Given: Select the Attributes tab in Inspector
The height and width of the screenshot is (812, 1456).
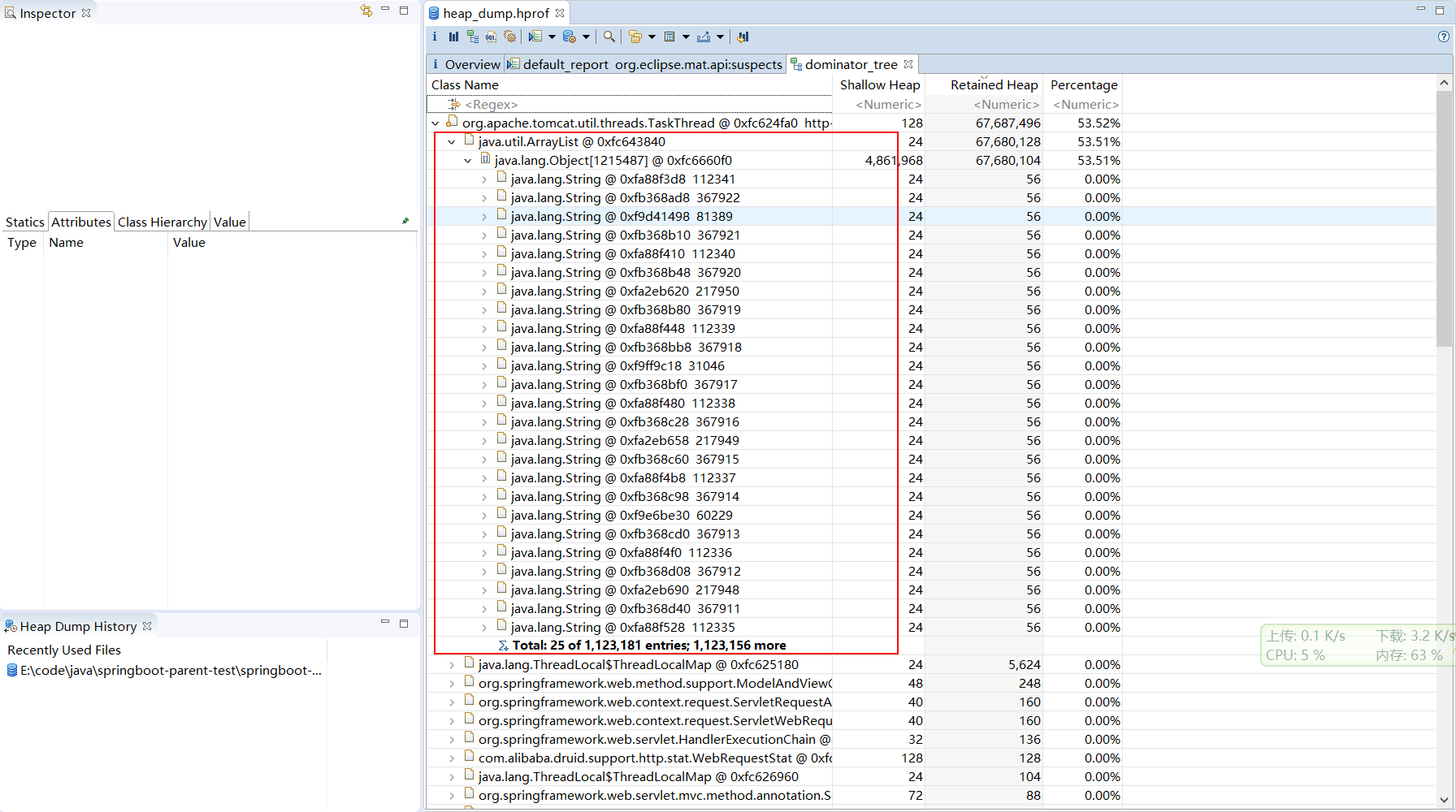Looking at the screenshot, I should tap(81, 222).
